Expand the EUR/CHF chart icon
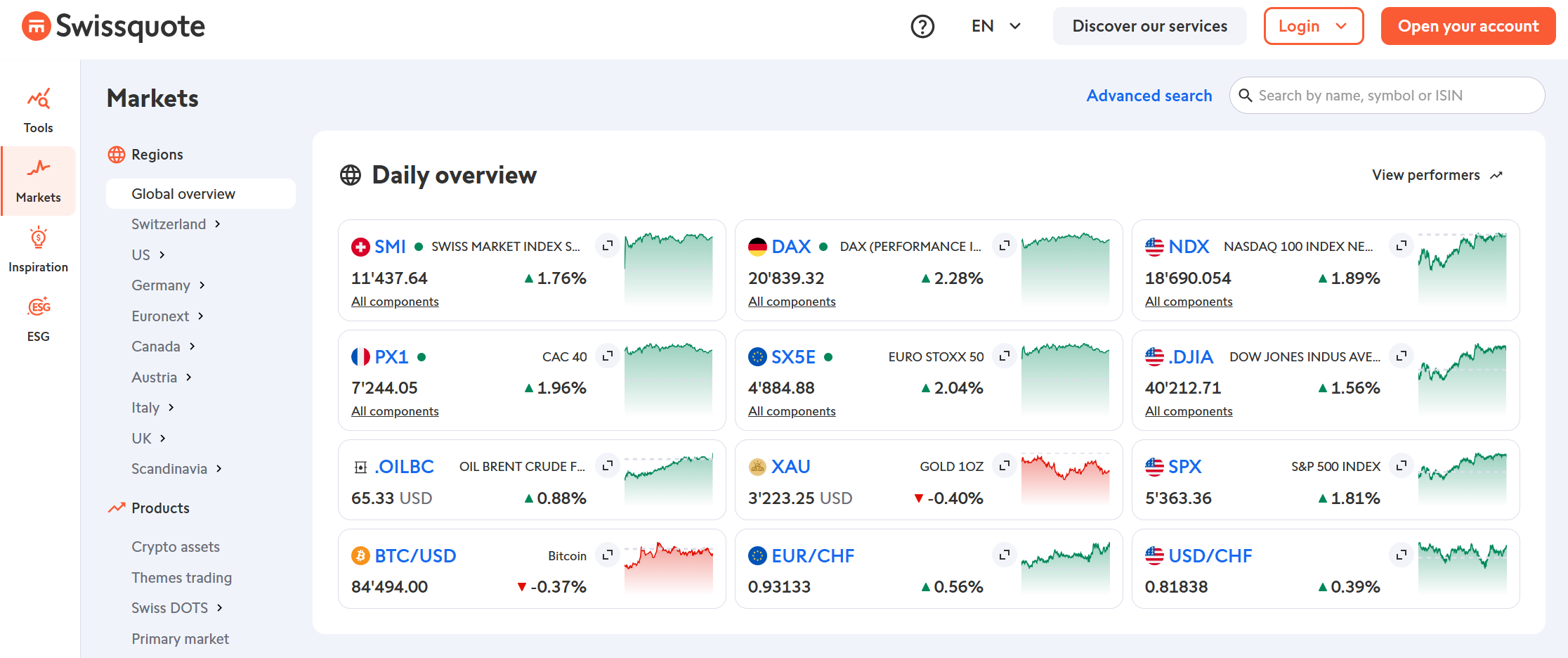 1005,555
